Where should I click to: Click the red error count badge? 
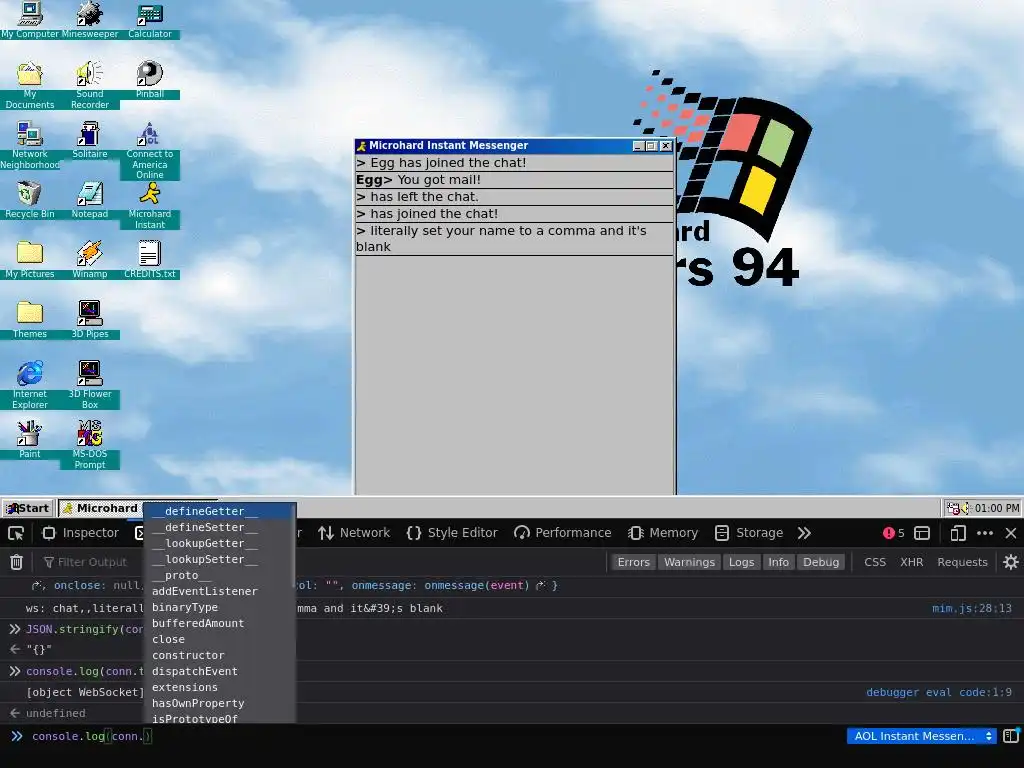point(893,533)
